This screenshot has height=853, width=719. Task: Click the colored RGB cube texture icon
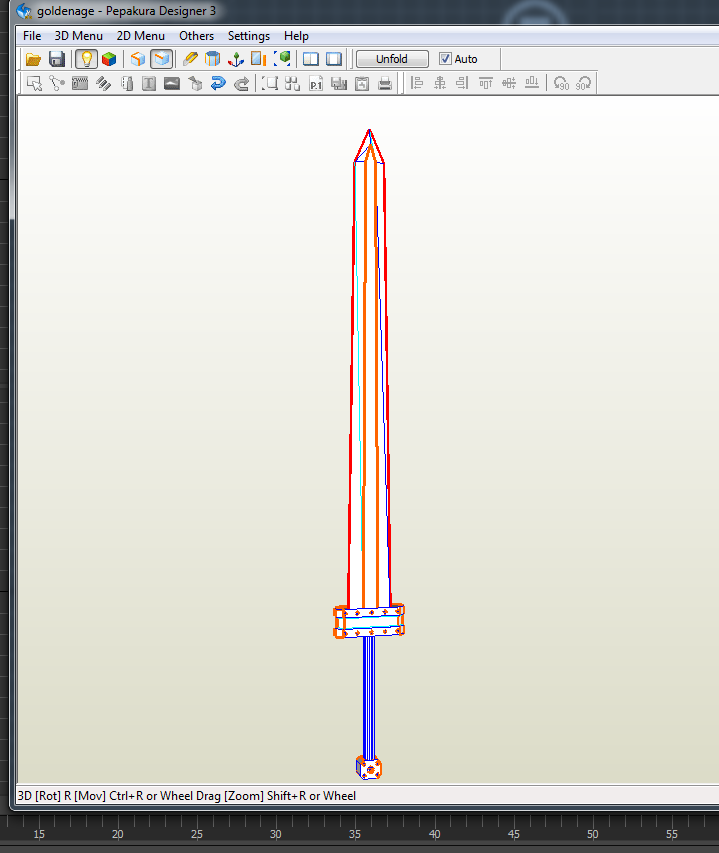tap(109, 59)
